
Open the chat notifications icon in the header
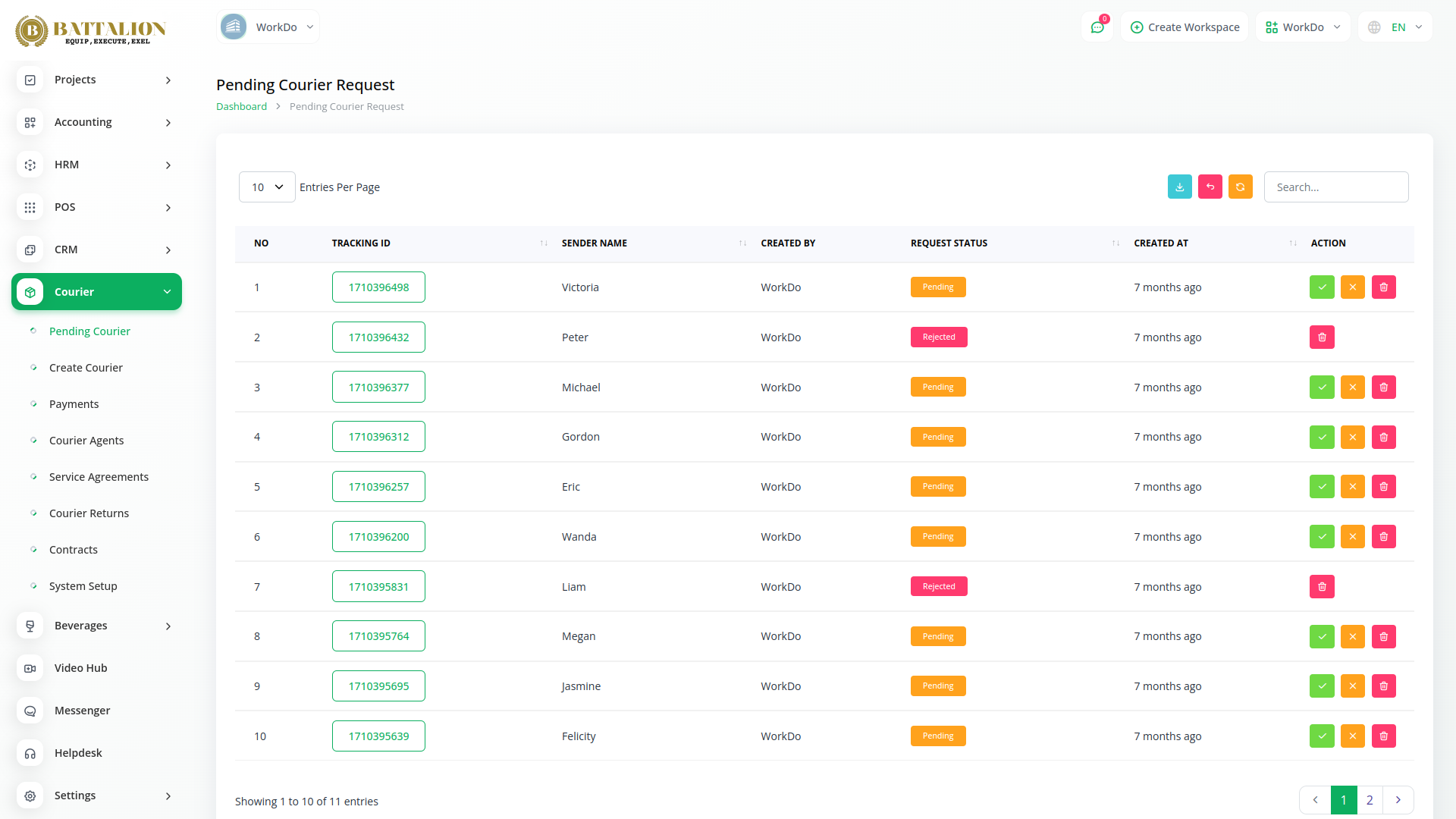[1097, 27]
